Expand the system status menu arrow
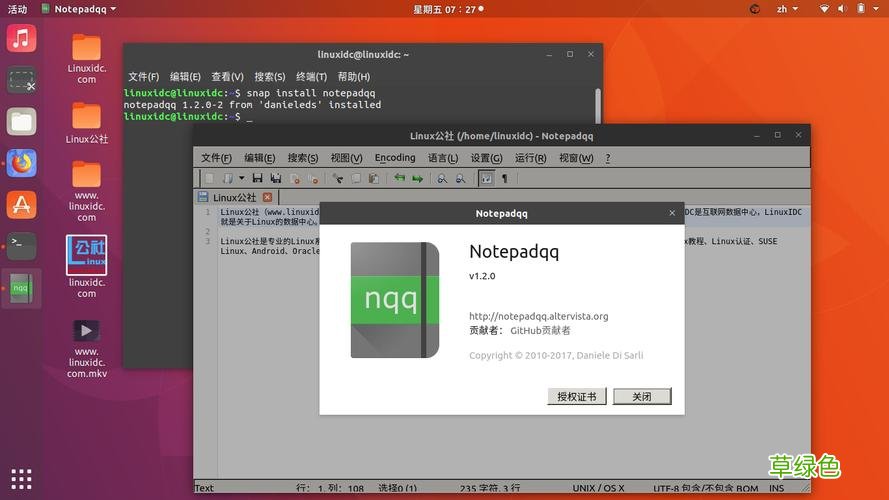Image resolution: width=889 pixels, height=500 pixels. [x=876, y=9]
